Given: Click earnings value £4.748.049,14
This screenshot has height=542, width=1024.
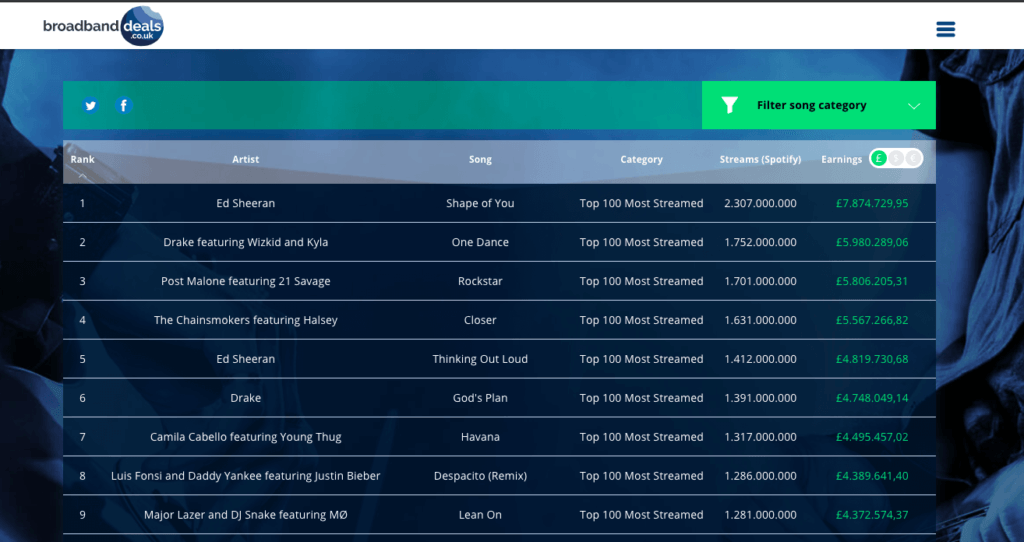Looking at the screenshot, I should (x=872, y=398).
